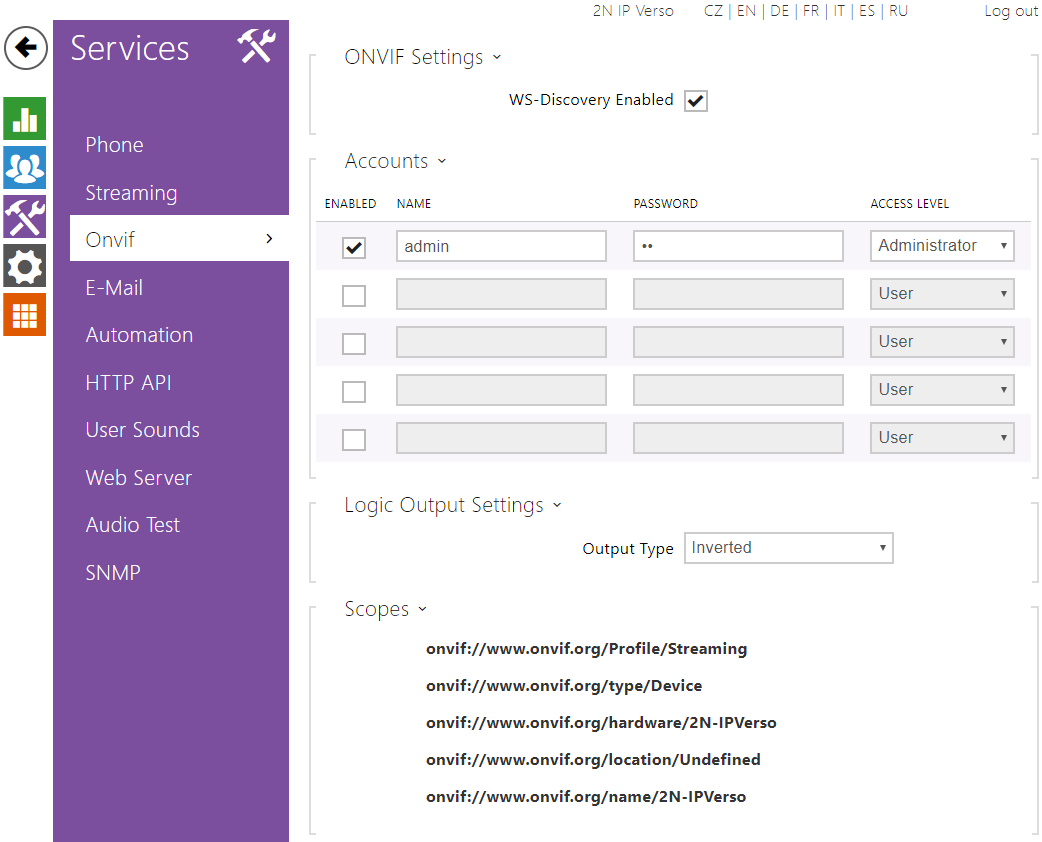Click the Log out link
The width and height of the screenshot is (1042, 842).
pos(1011,11)
